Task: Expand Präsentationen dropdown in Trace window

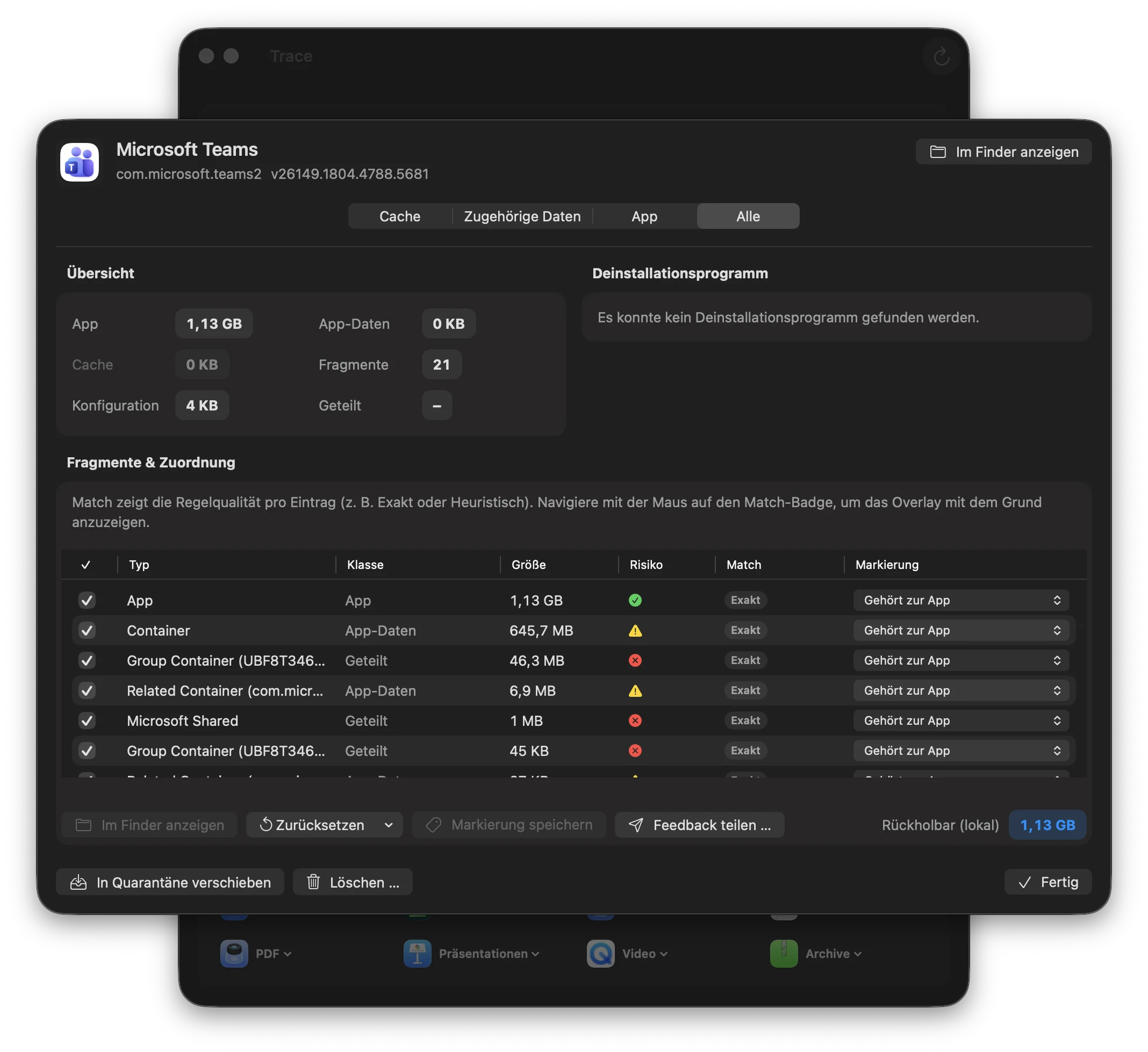Action: [x=535, y=954]
